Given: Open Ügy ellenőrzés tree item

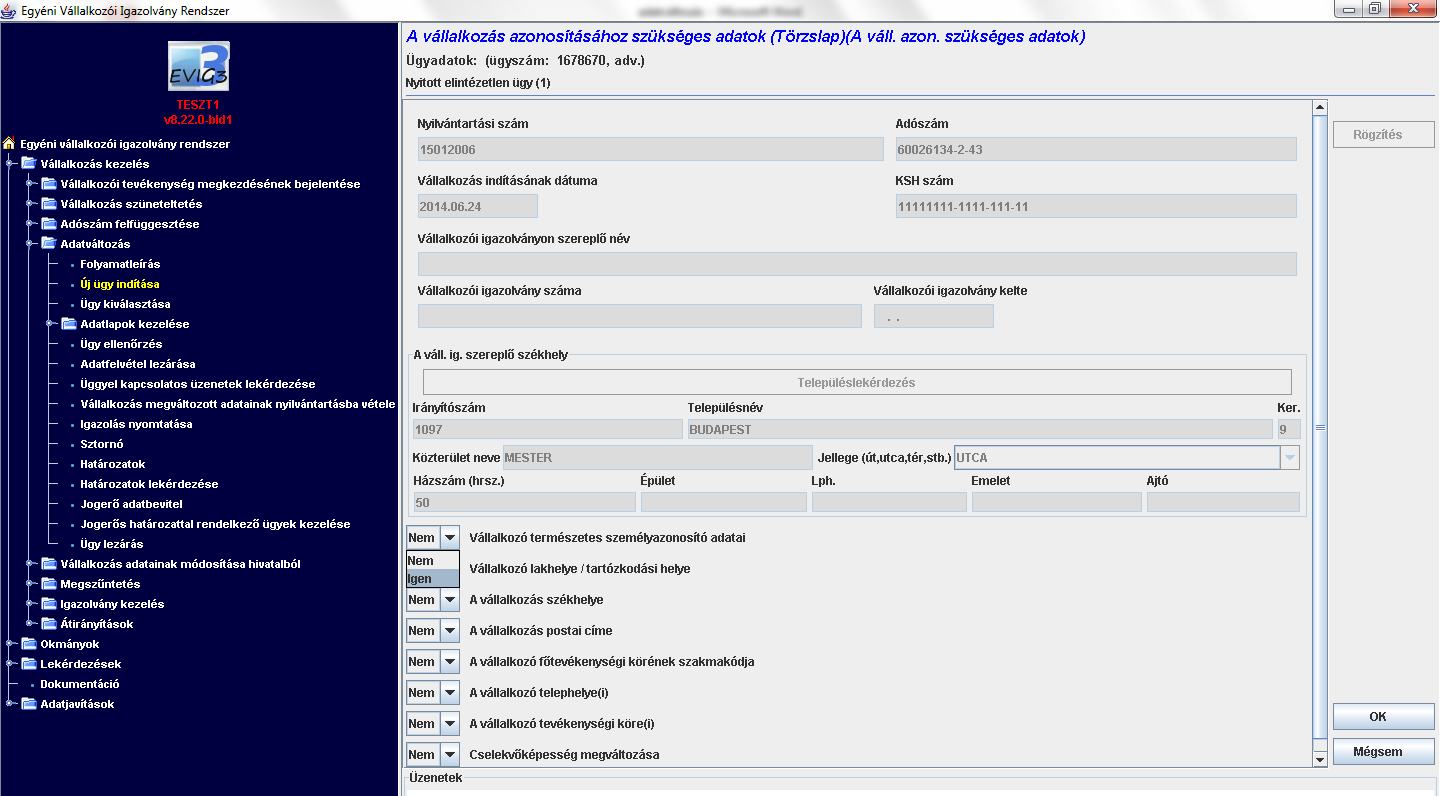Looking at the screenshot, I should 121,344.
